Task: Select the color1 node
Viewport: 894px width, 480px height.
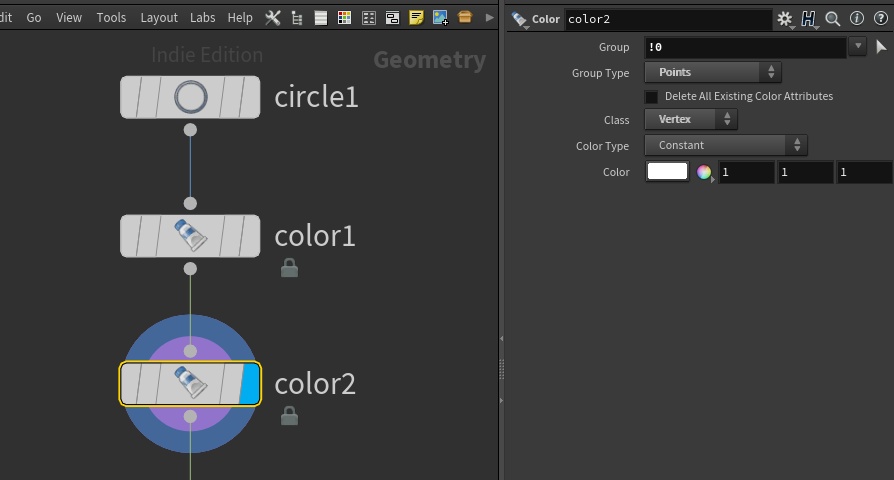Action: (x=190, y=236)
